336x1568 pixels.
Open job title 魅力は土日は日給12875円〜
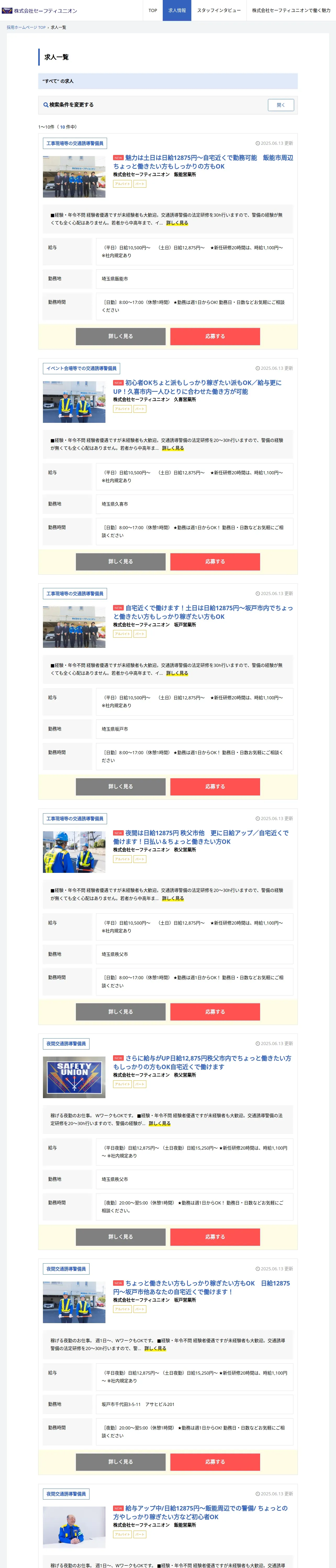(x=203, y=162)
